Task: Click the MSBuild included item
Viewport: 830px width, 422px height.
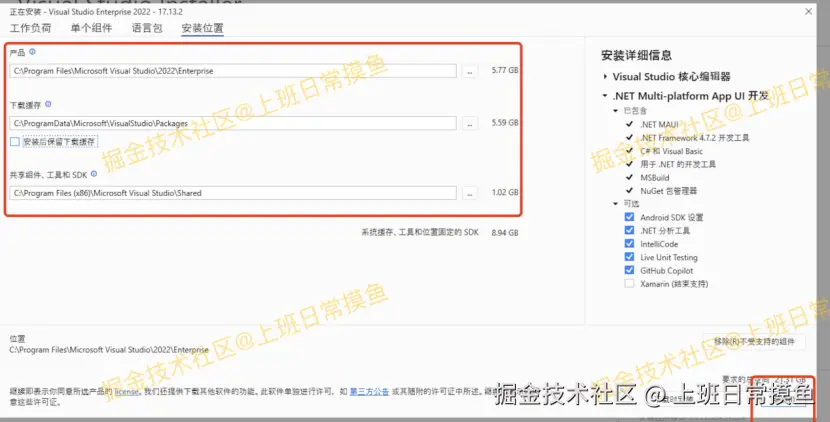Action: [x=655, y=177]
